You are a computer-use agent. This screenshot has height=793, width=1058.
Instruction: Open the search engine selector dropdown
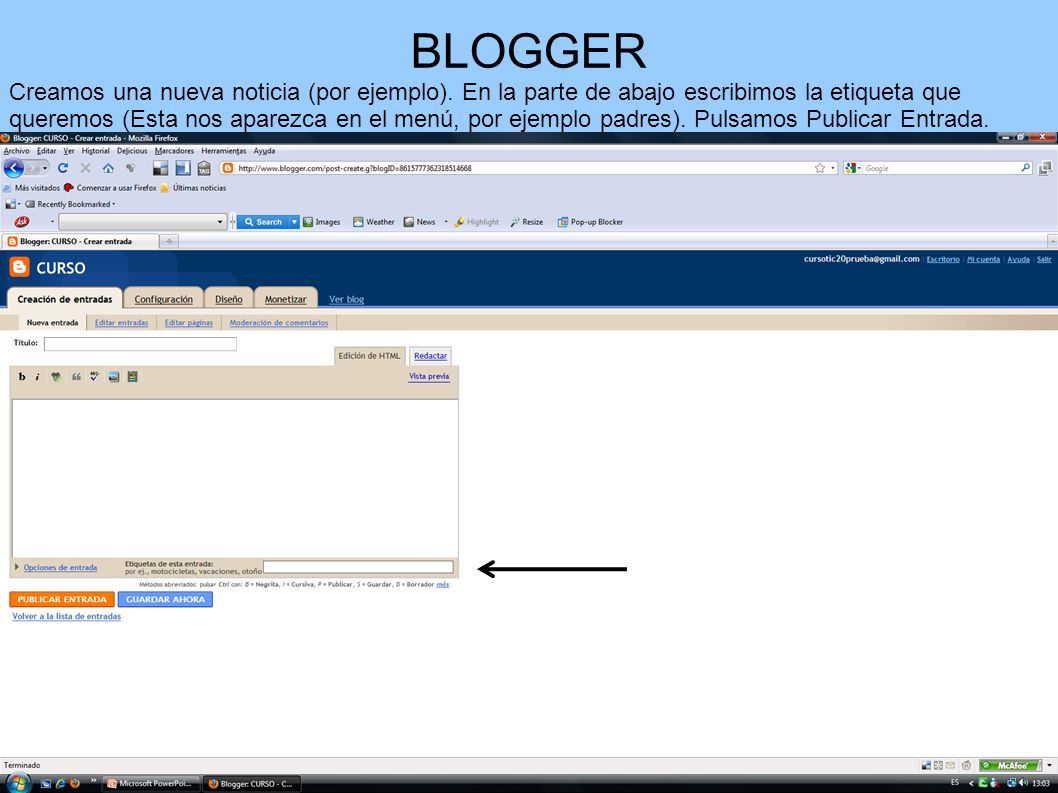click(x=852, y=168)
